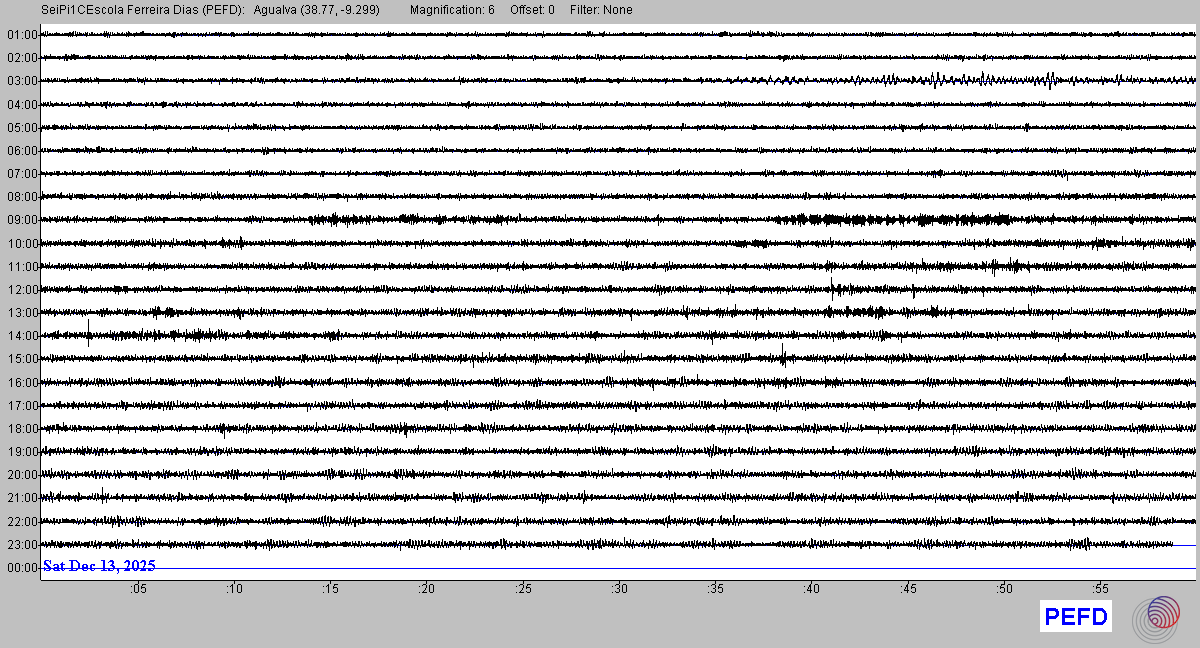This screenshot has height=648, width=1200.
Task: Click the 15:00 hour row label
Action: [x=21, y=359]
